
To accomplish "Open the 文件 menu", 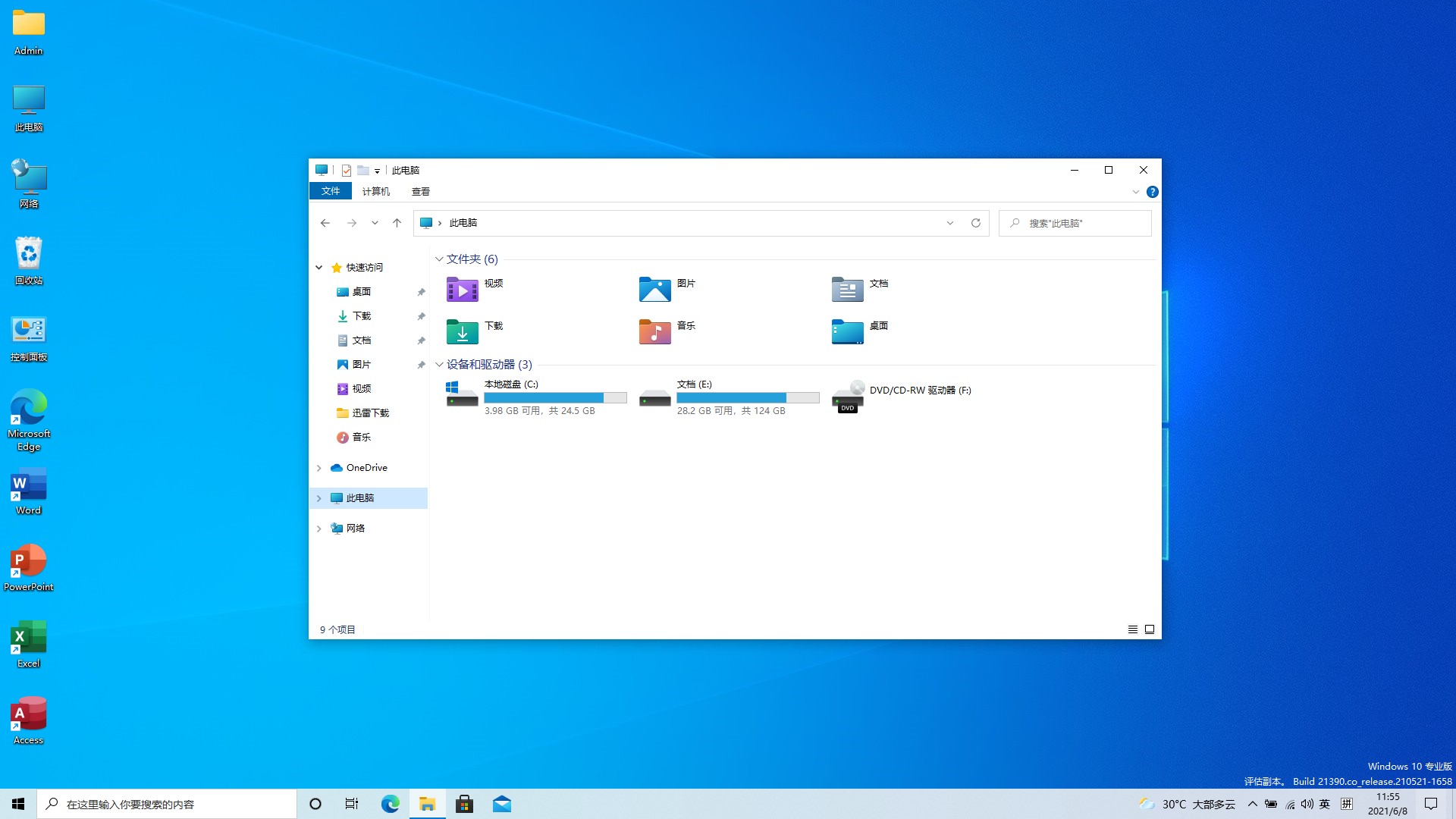I will click(330, 190).
